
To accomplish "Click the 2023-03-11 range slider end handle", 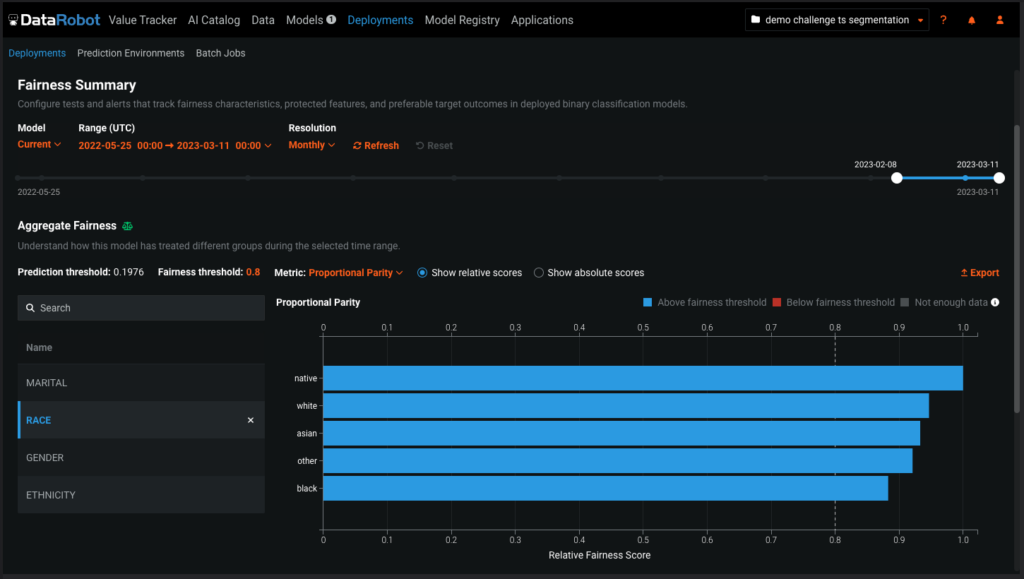I will pyautogui.click(x=999, y=178).
